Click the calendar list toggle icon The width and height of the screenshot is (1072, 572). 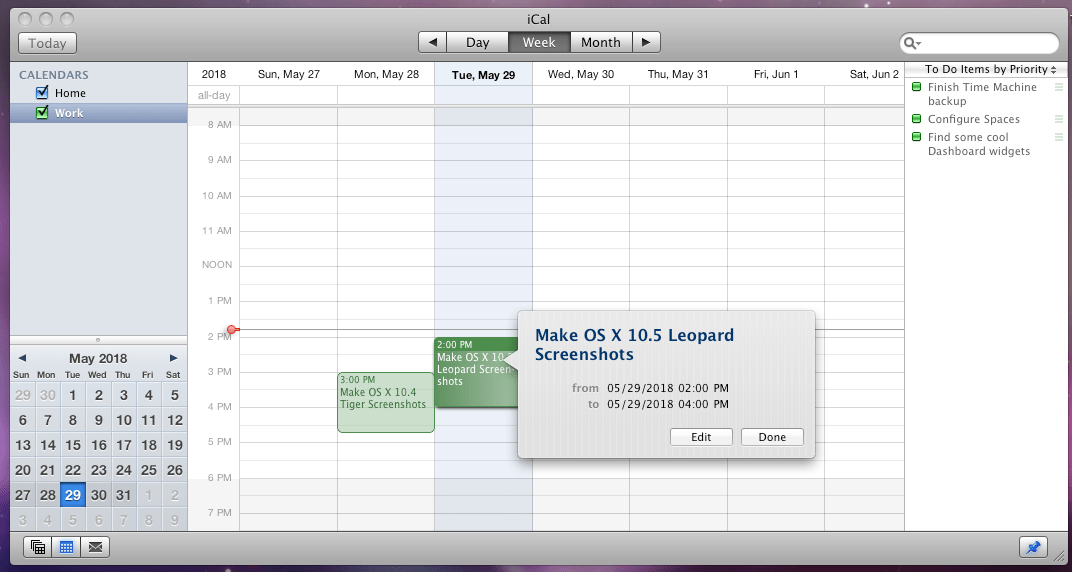tap(38, 547)
